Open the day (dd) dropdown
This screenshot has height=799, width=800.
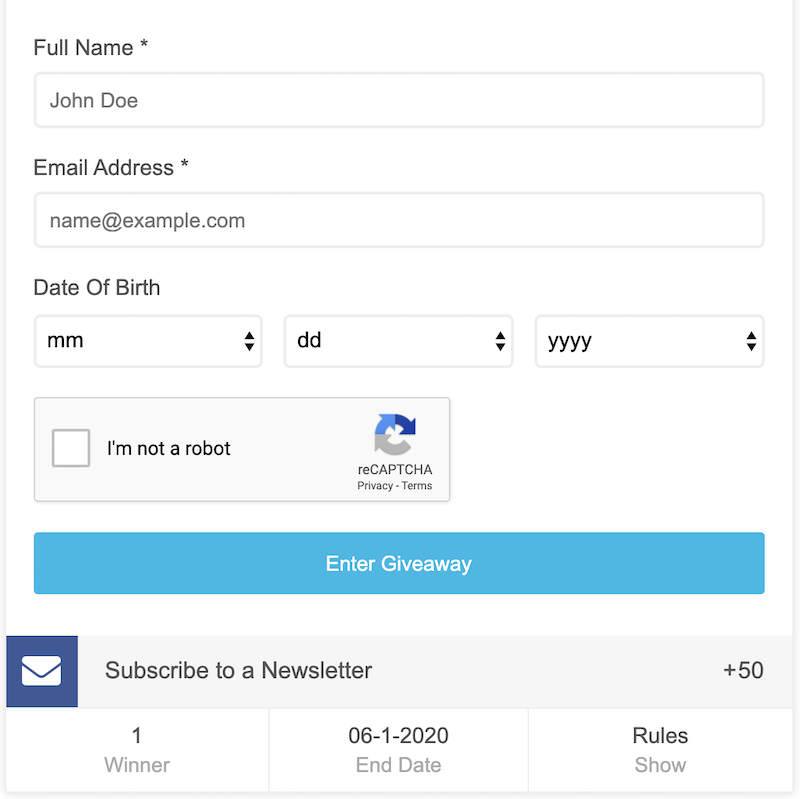(398, 341)
